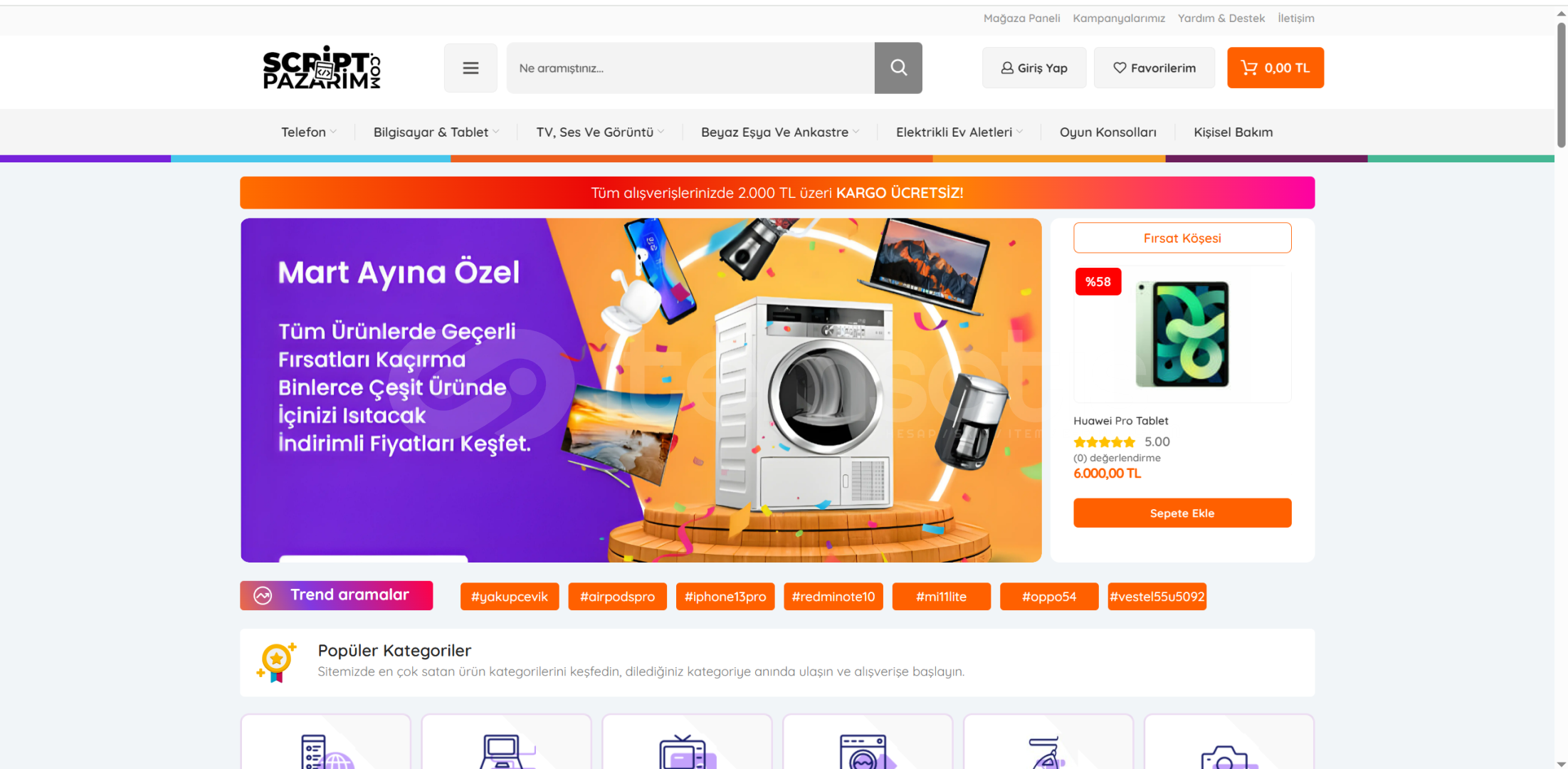
Task: Expand the Telefon category dropdown
Action: [x=309, y=132]
